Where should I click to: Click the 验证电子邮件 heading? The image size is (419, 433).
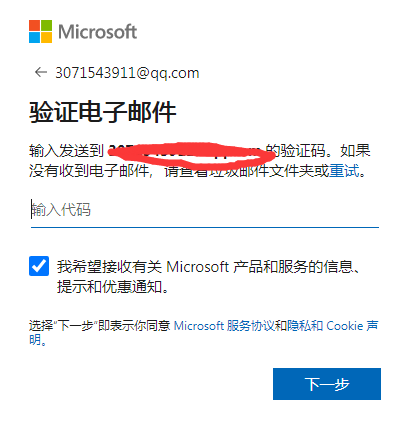point(103,112)
